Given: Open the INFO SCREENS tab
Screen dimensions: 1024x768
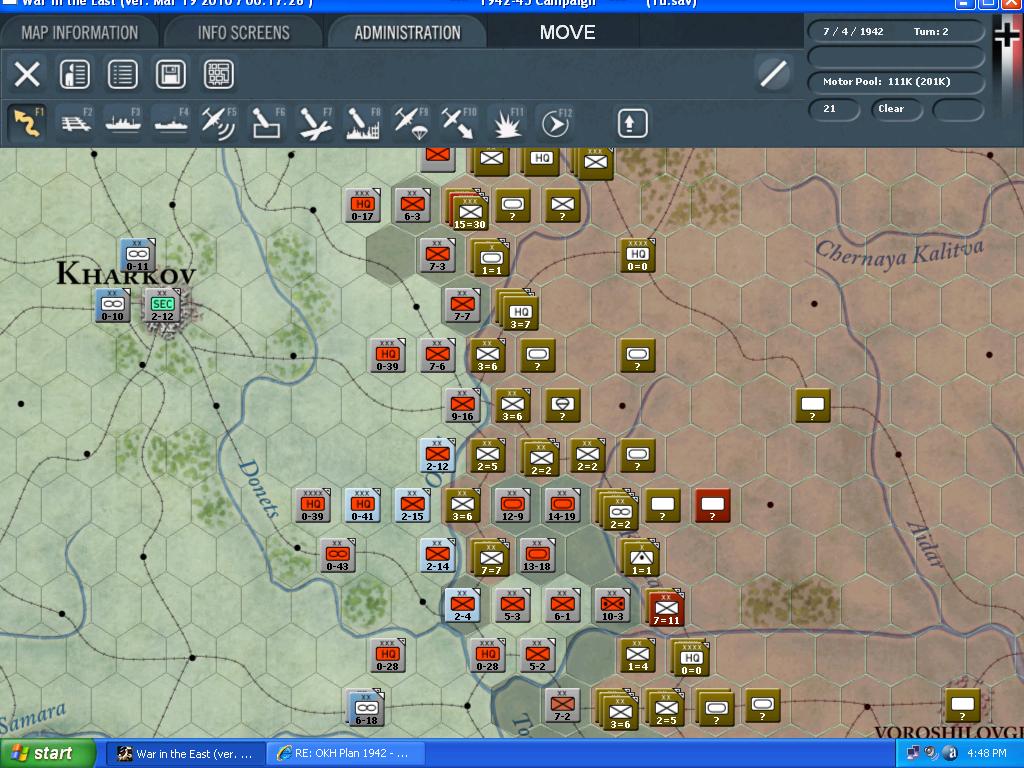Looking at the screenshot, I should coord(244,33).
